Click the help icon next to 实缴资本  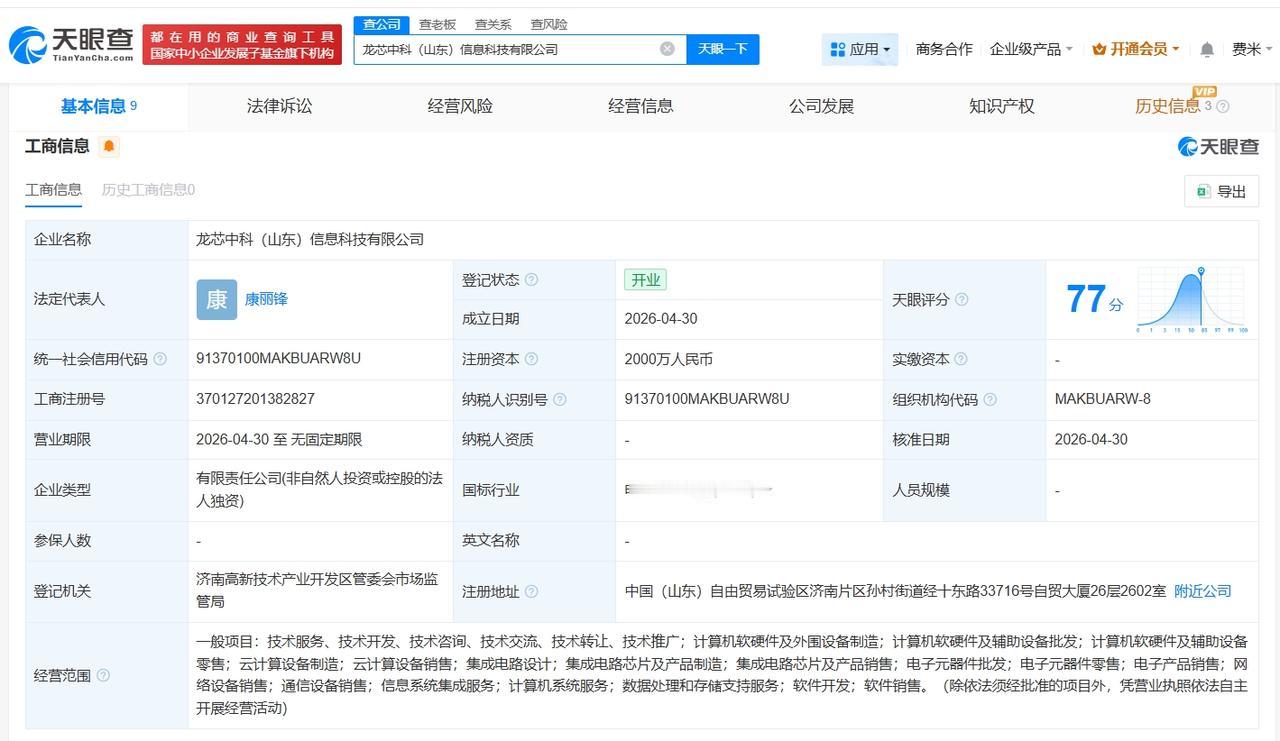960,359
